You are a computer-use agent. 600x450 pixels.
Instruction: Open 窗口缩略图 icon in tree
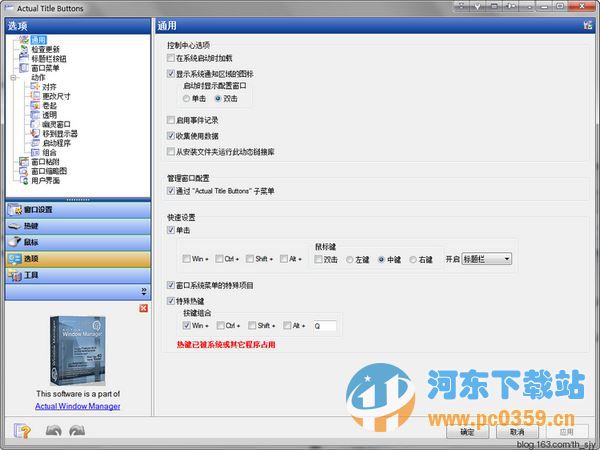24,171
